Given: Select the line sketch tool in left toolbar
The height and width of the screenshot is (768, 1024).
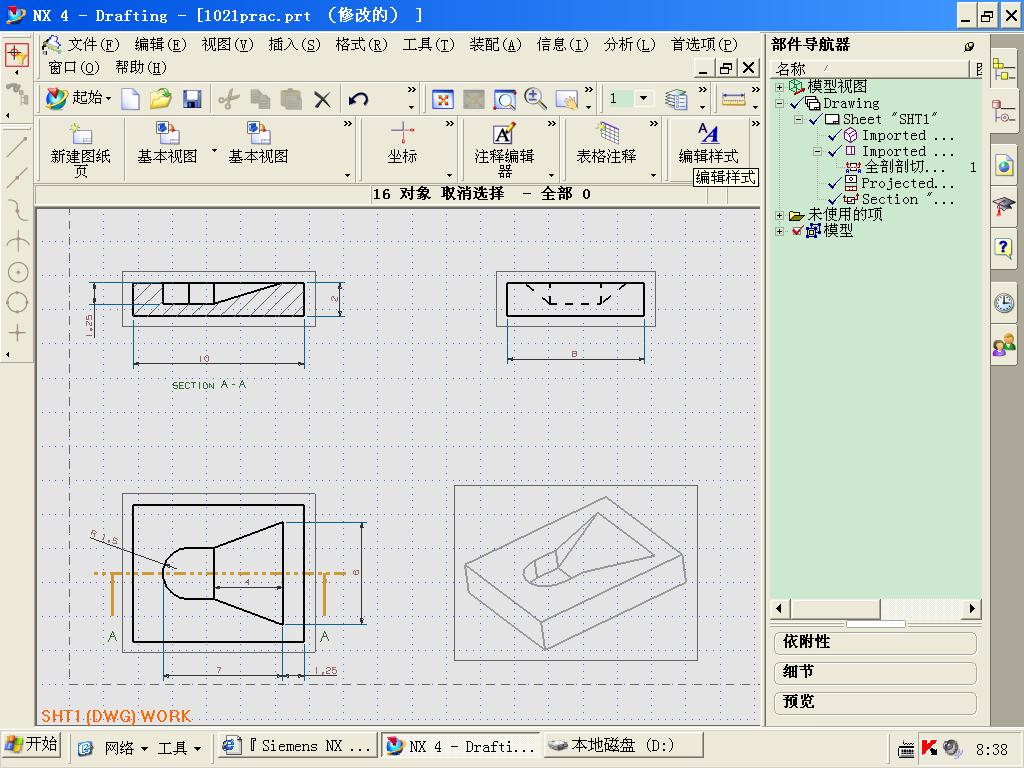Looking at the screenshot, I should [17, 147].
